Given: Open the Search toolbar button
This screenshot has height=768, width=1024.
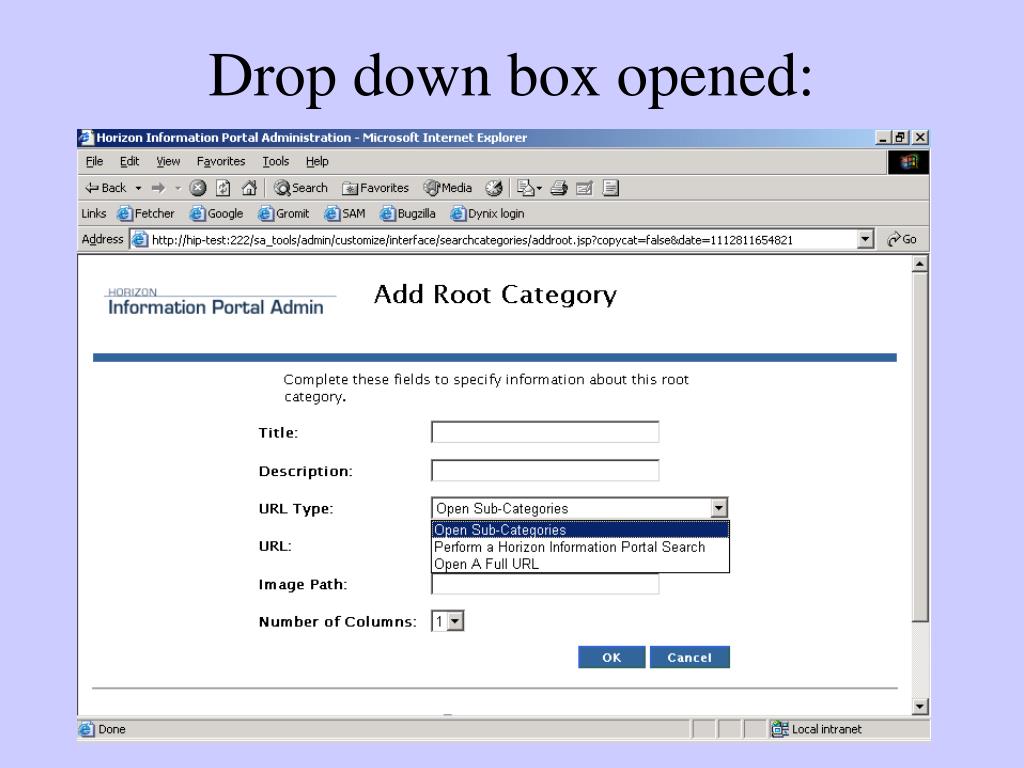Looking at the screenshot, I should click(300, 188).
